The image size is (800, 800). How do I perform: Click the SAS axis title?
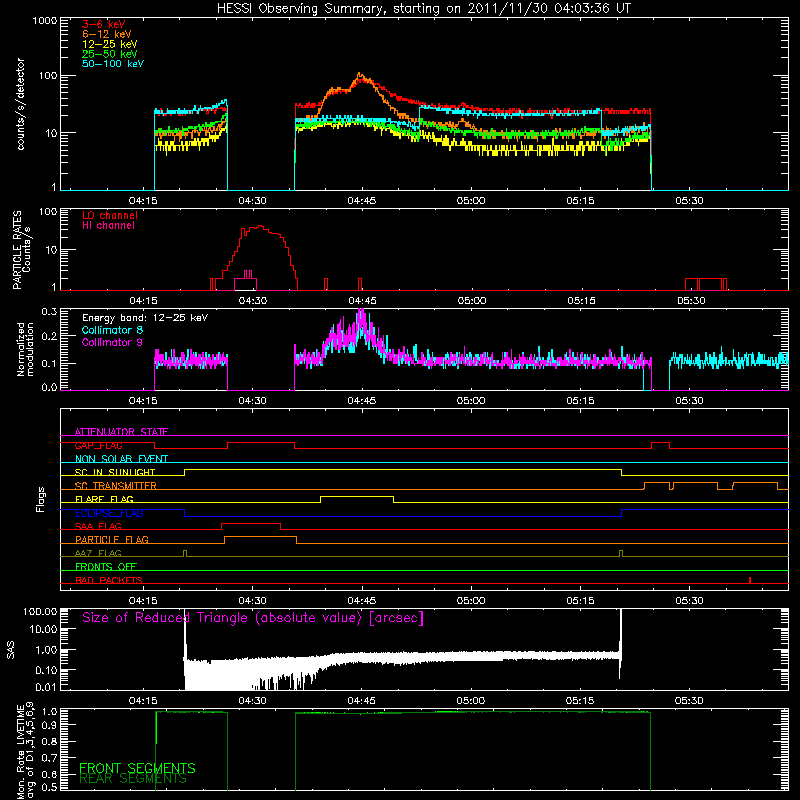click(x=11, y=649)
